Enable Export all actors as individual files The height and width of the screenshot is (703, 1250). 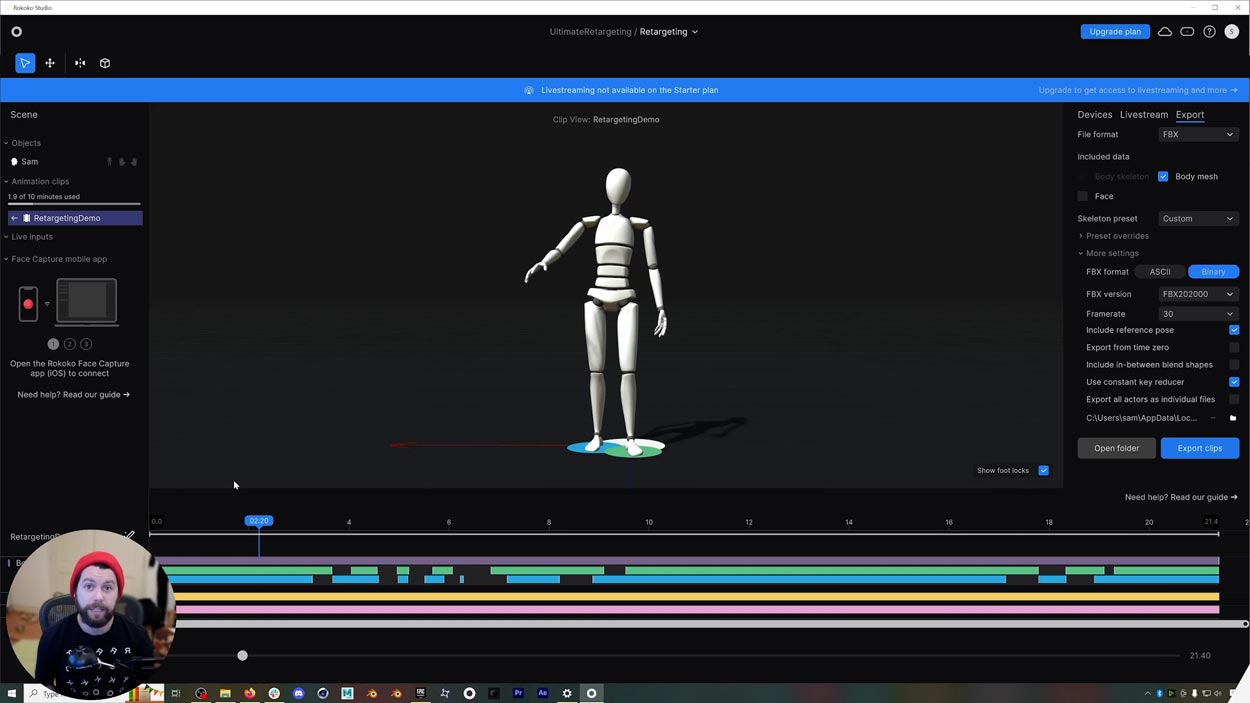coord(1234,399)
